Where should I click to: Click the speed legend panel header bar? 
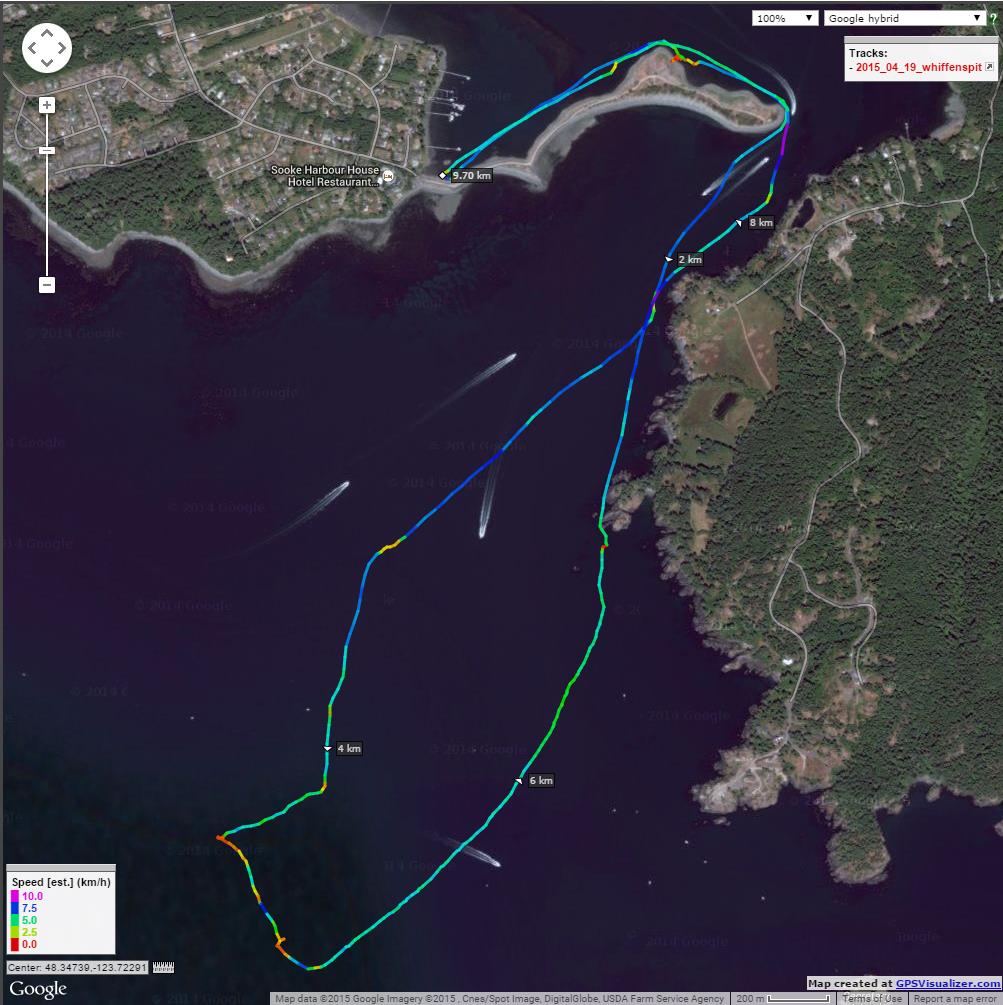tap(61, 868)
